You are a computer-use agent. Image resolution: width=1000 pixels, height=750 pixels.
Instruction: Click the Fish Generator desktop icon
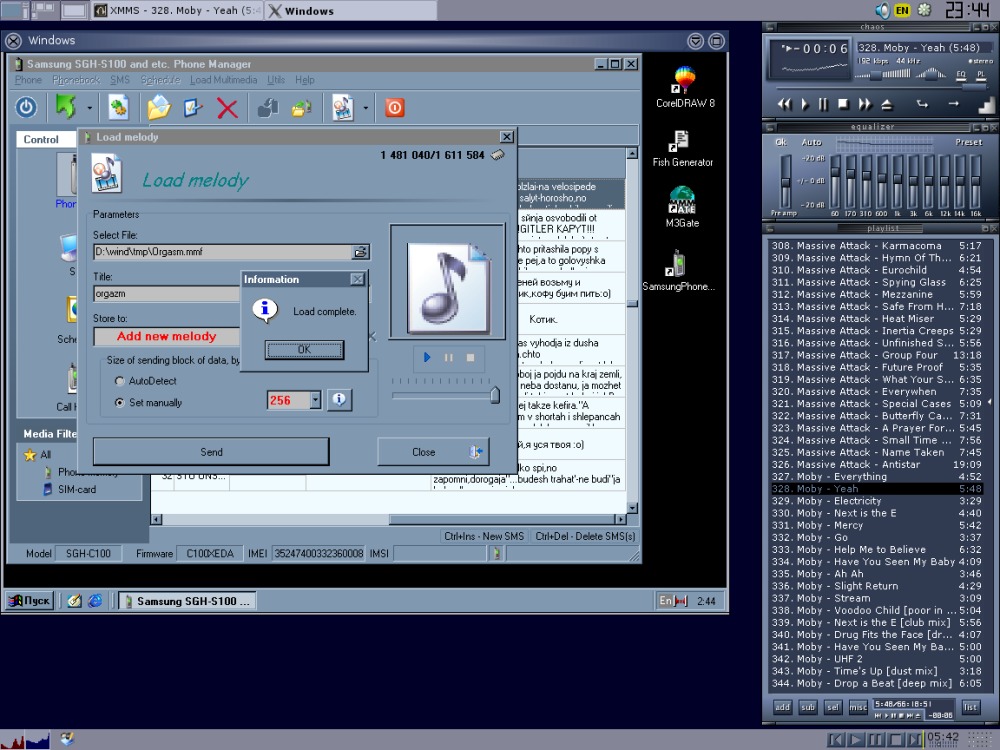(682, 148)
